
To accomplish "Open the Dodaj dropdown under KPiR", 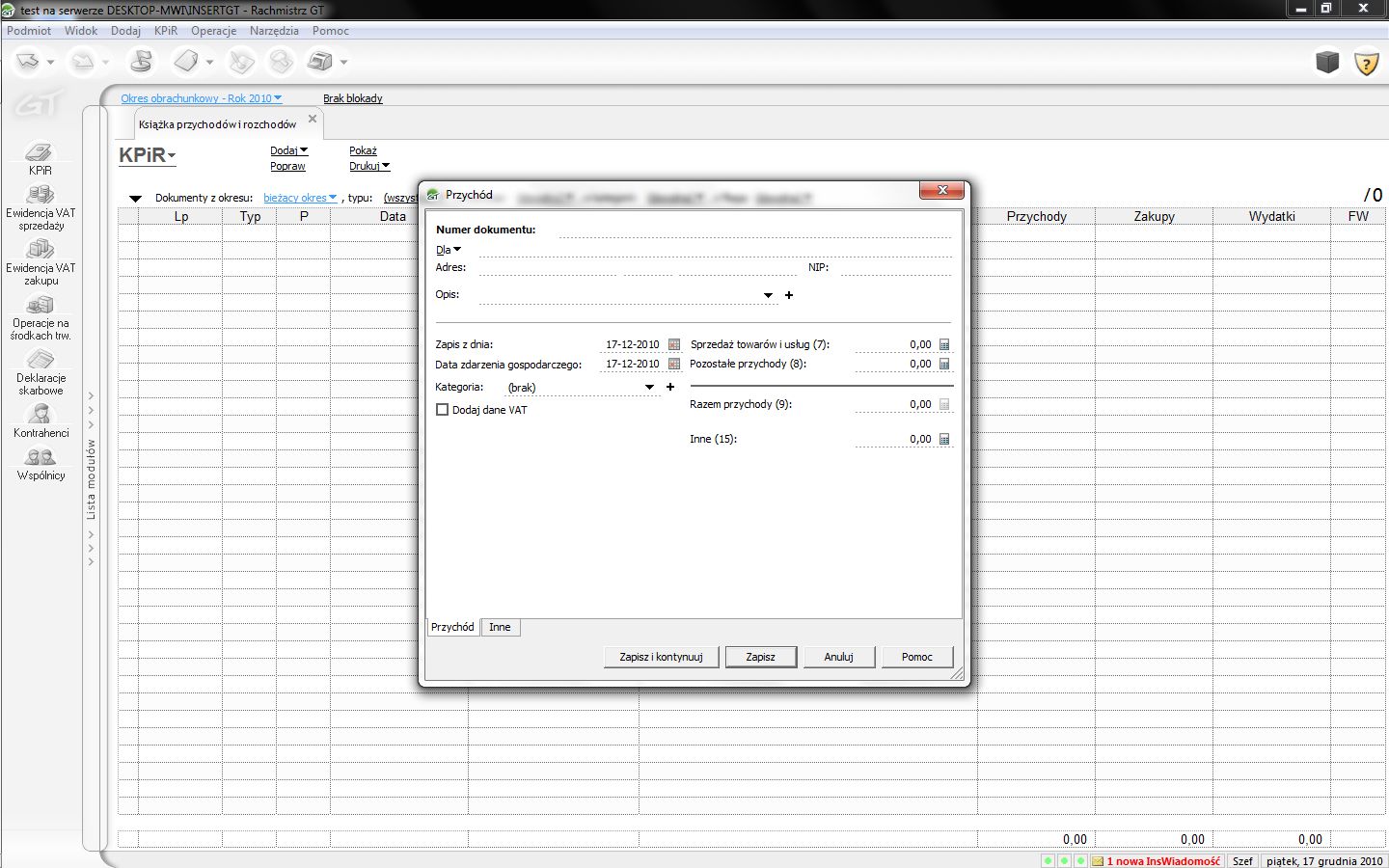I will point(288,150).
